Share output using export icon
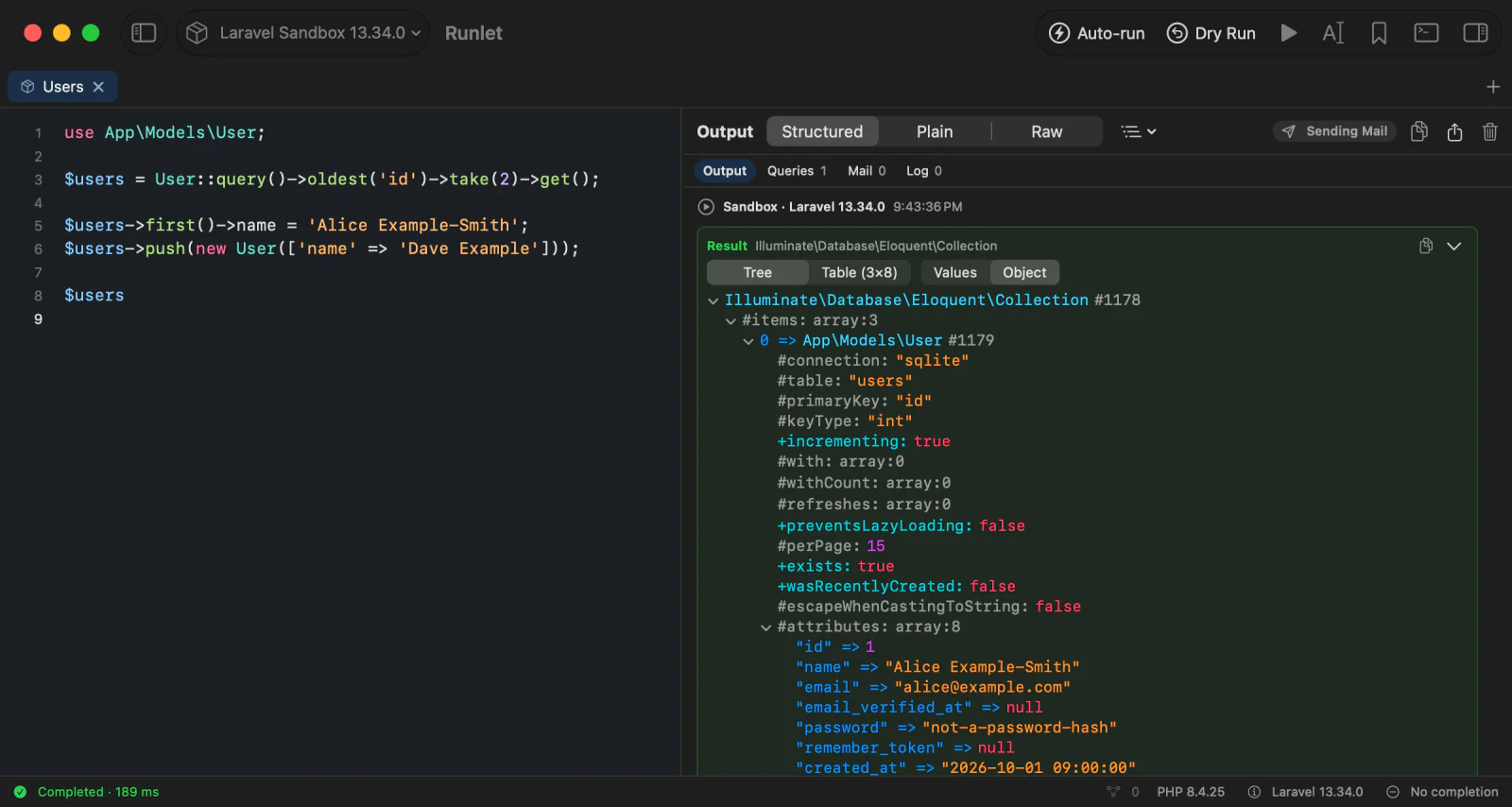This screenshot has height=807, width=1512. point(1454,131)
